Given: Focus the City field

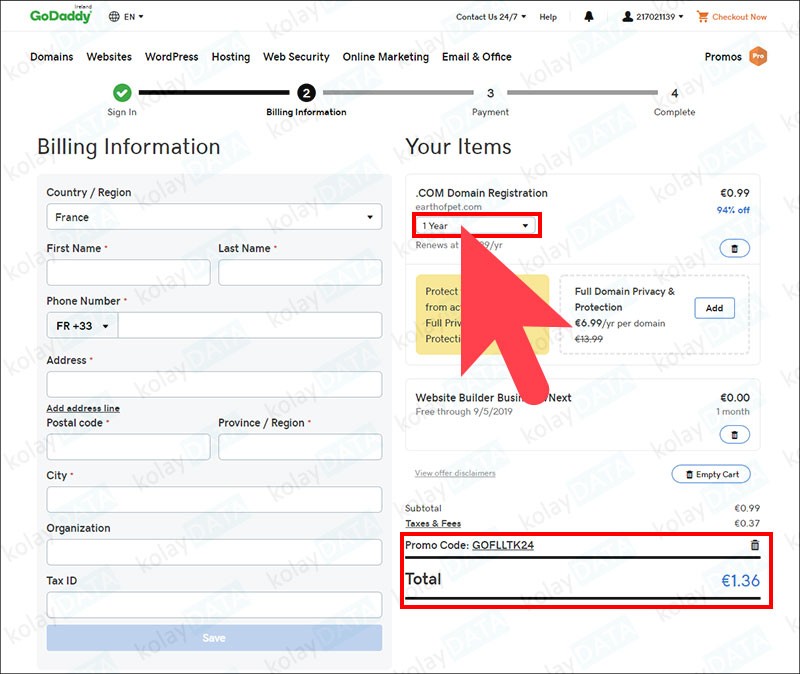Looking at the screenshot, I should (214, 500).
